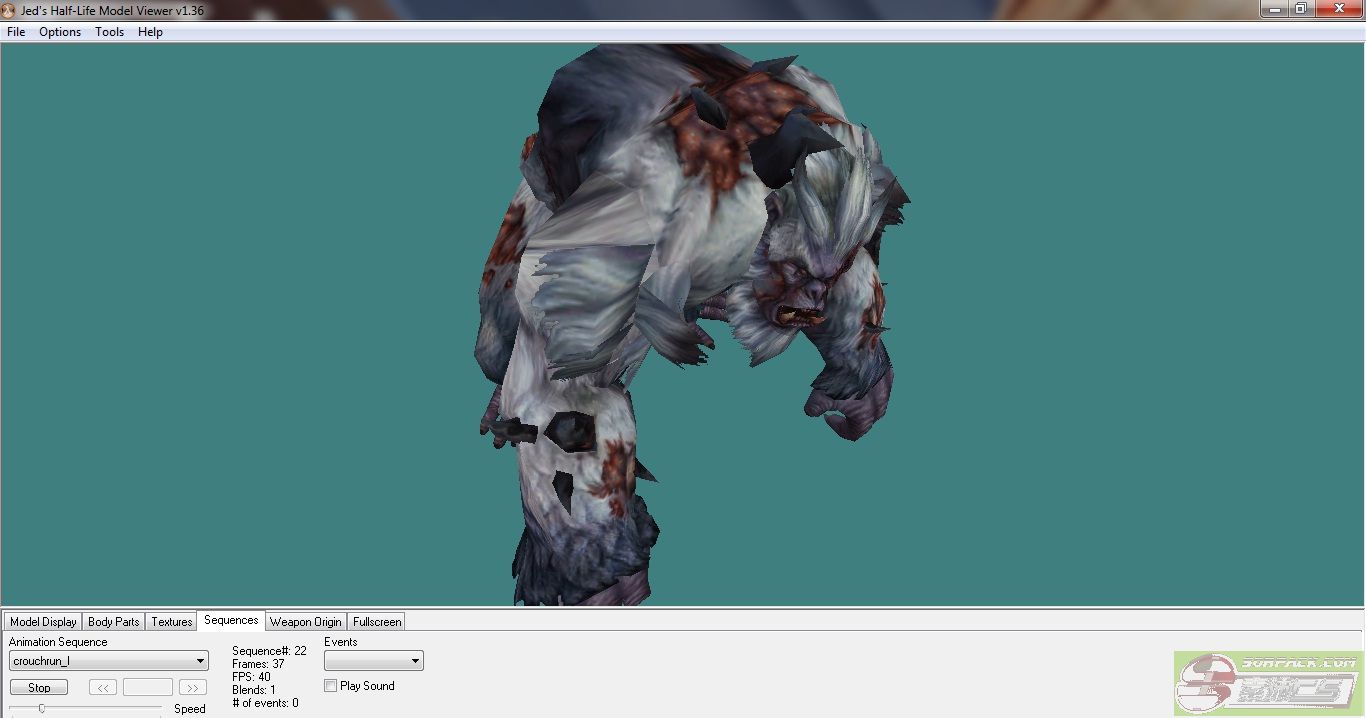Screen dimensions: 1366x718
Task: Switch to the Model Display tab
Action: [43, 622]
